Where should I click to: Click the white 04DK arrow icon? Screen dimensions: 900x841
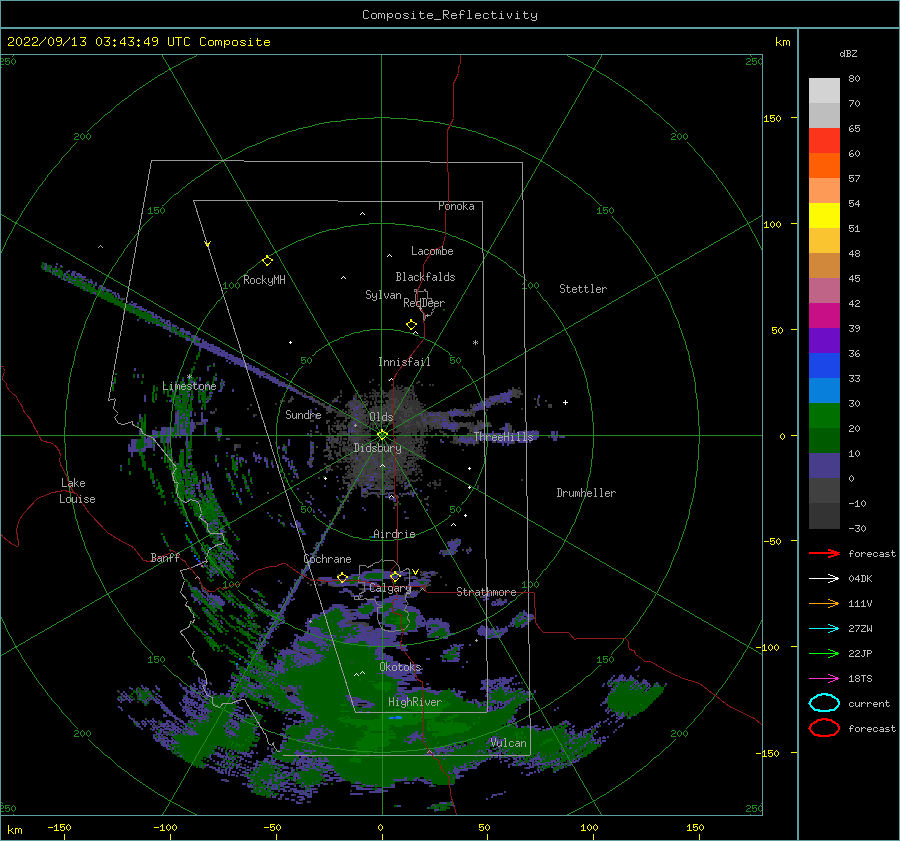(x=824, y=579)
